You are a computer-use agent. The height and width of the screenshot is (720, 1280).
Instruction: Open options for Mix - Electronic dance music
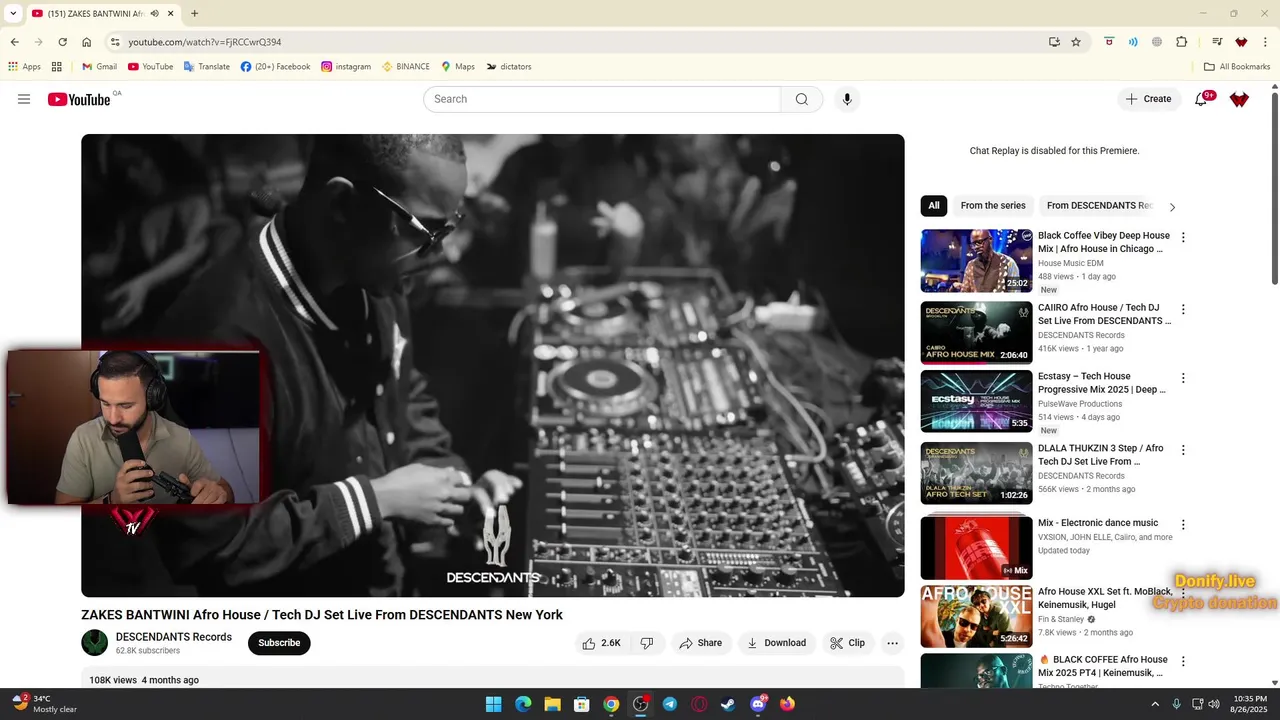pos(1183,525)
